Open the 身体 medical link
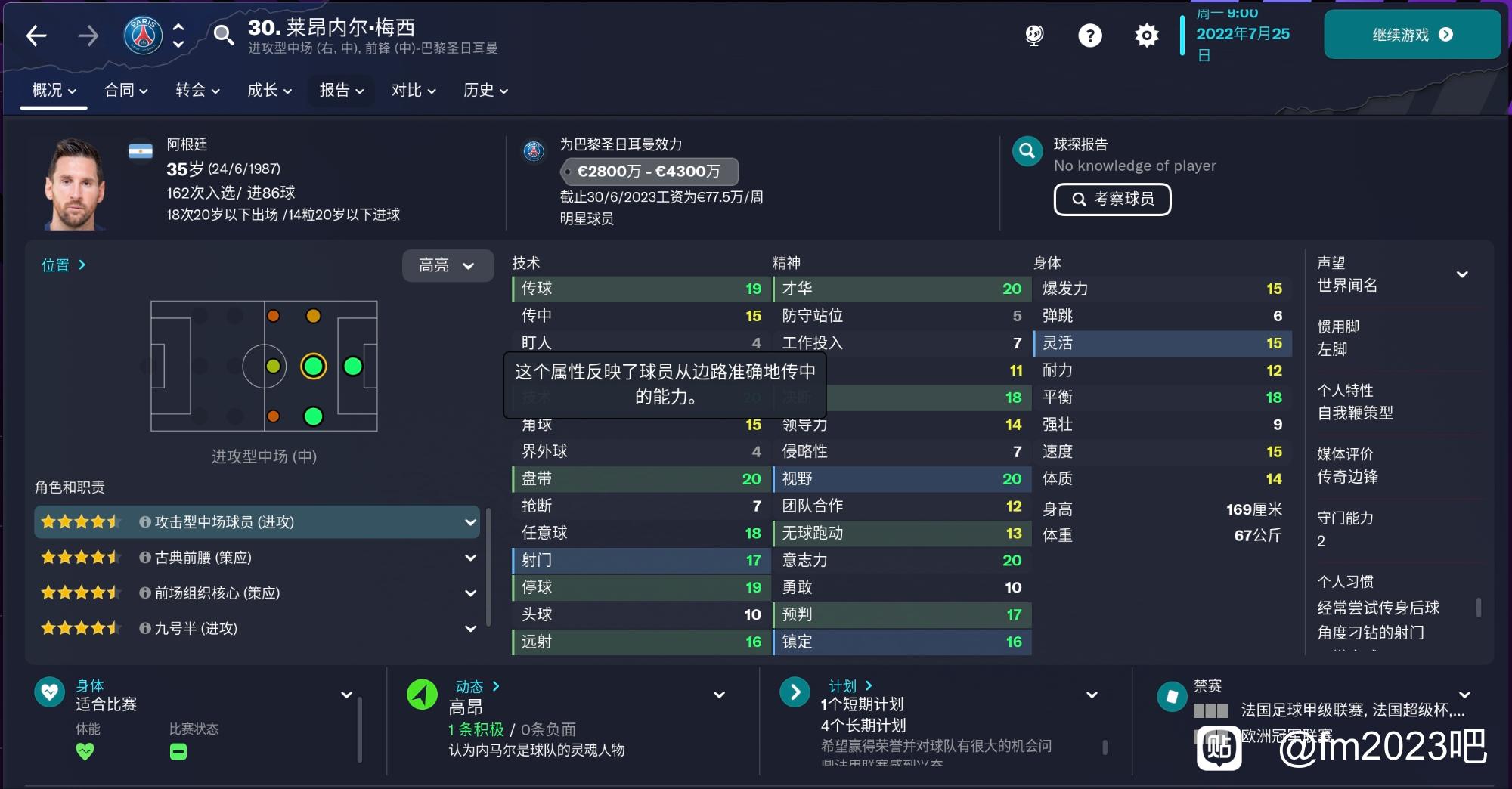The width and height of the screenshot is (1512, 789). 90,685
